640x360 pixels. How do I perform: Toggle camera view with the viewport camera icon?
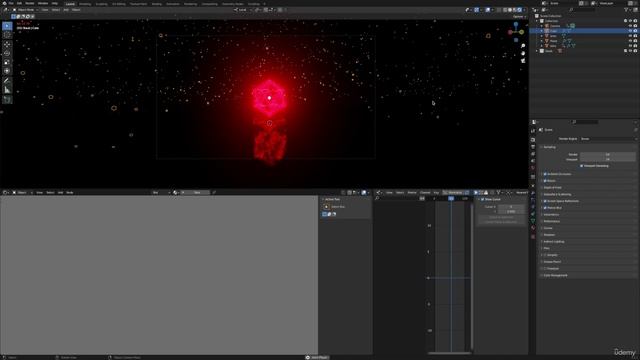(523, 61)
